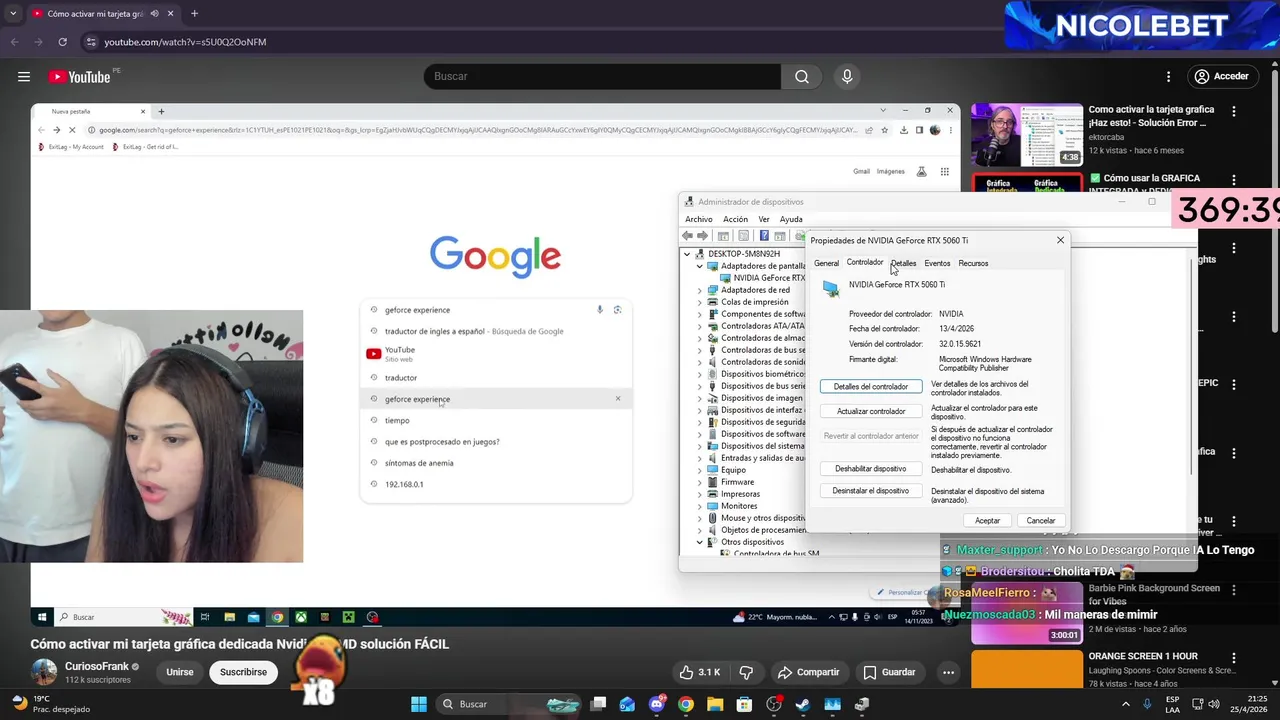Click Desinstalar el dispositivo button
Screen dimensions: 1280x720
click(x=871, y=490)
